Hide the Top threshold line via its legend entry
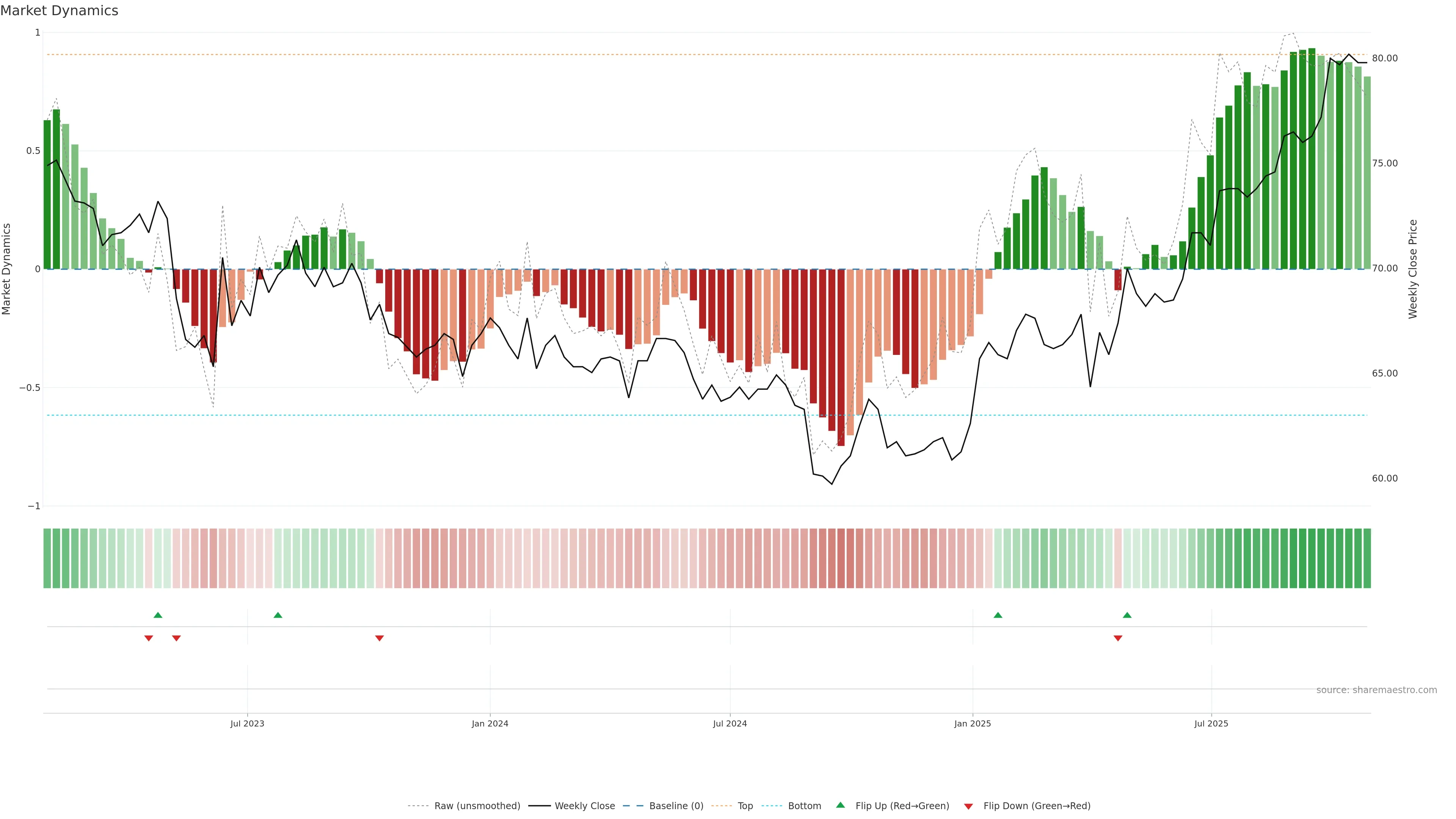The height and width of the screenshot is (819, 1456). (745, 806)
